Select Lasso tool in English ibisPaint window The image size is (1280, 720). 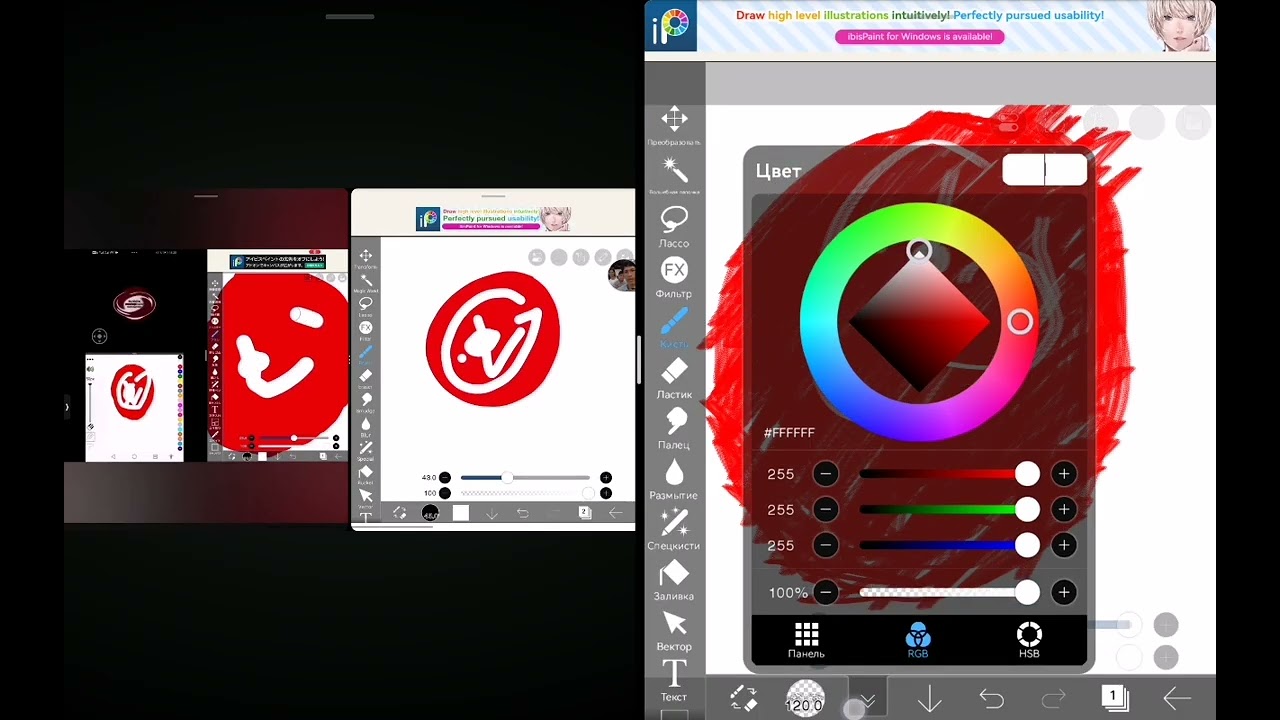point(366,306)
